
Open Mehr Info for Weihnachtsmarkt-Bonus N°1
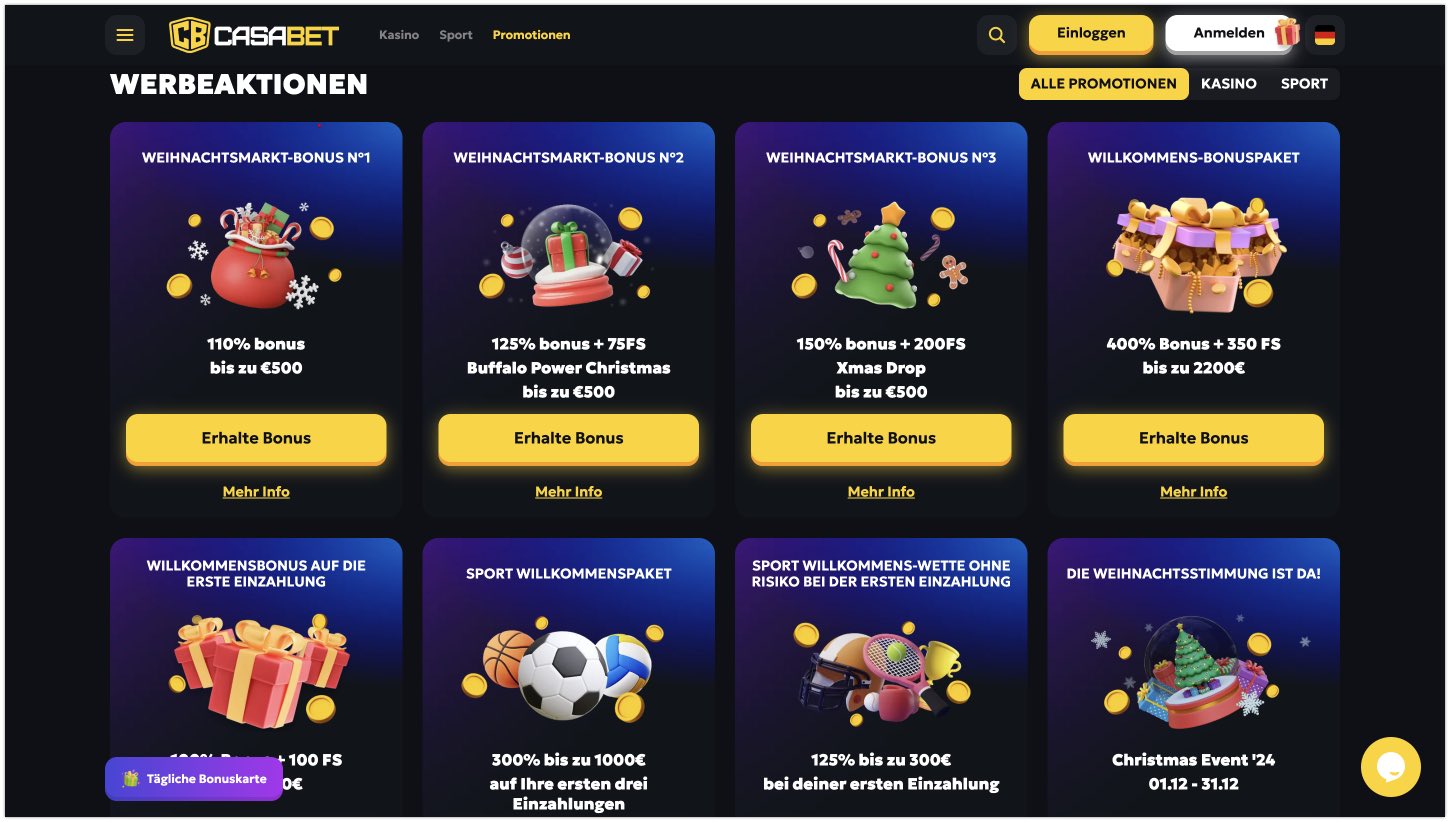pyautogui.click(x=256, y=492)
